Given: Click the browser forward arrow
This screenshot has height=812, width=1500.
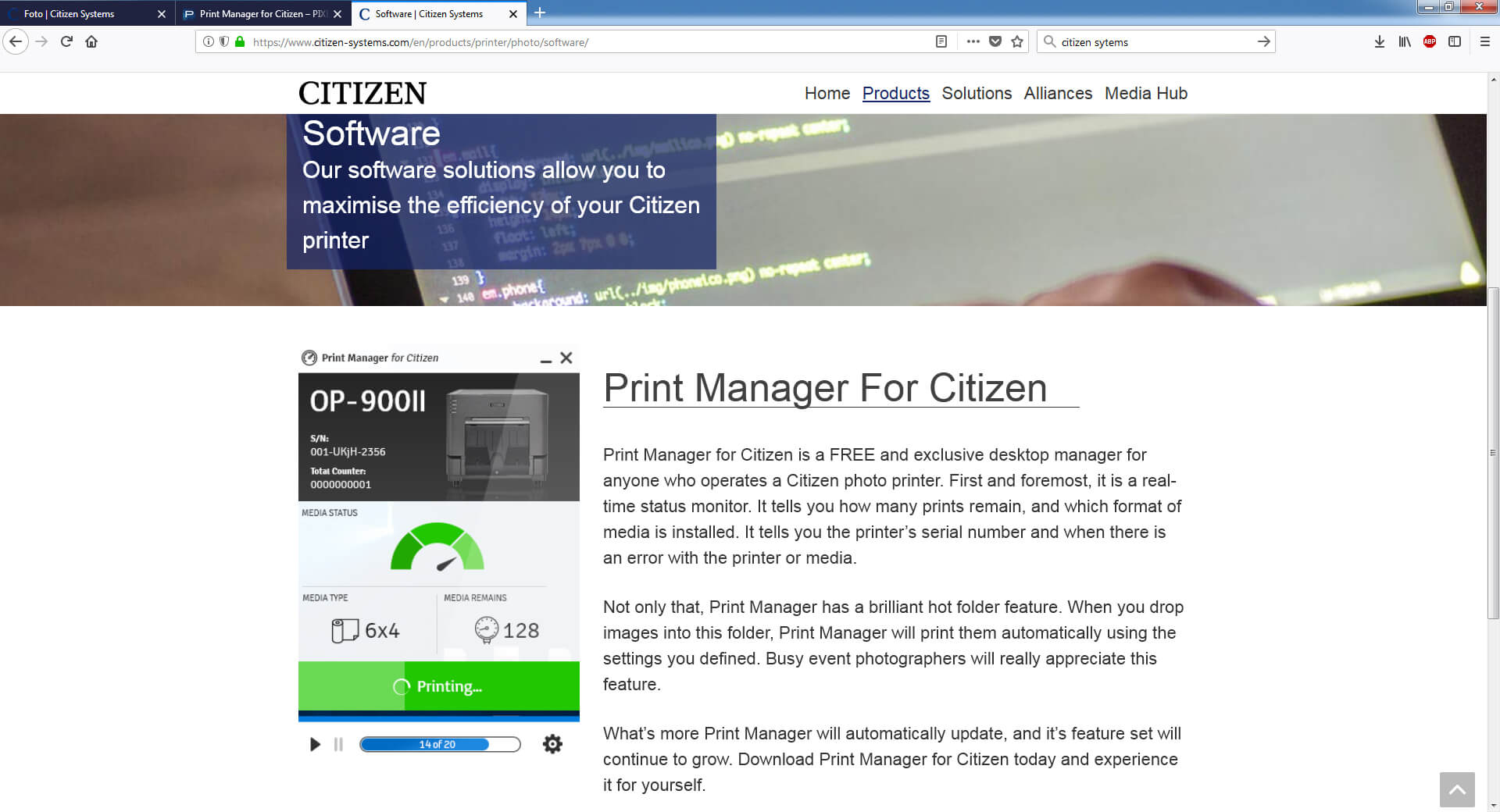Looking at the screenshot, I should click(42, 41).
